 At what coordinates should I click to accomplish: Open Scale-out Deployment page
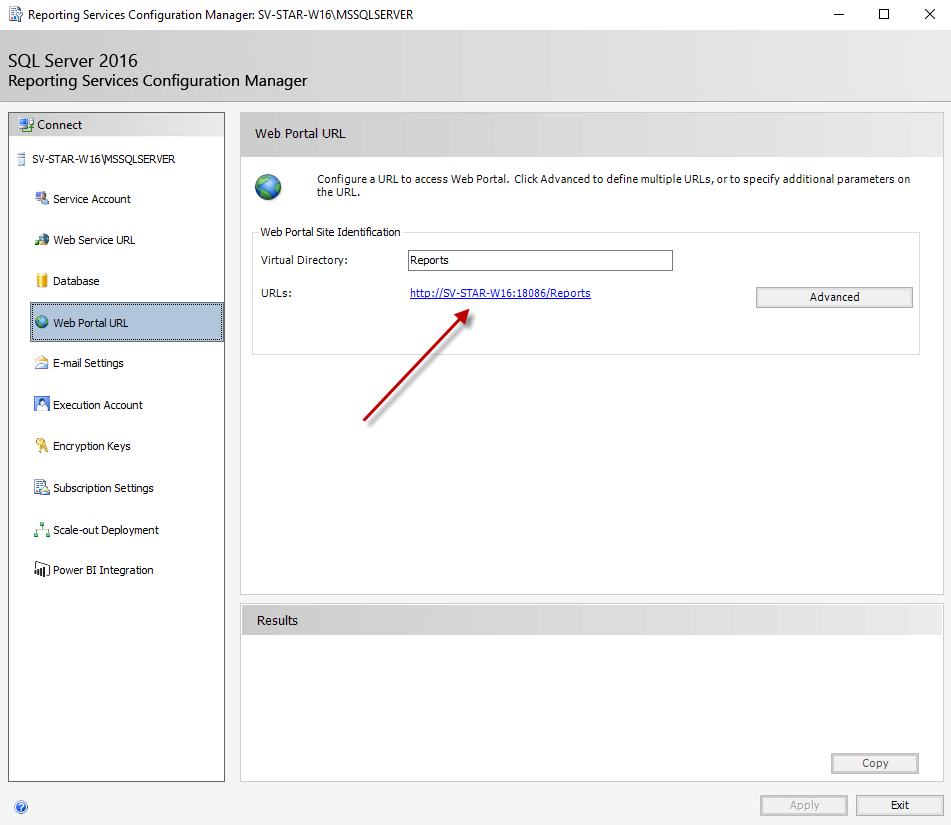[106, 530]
